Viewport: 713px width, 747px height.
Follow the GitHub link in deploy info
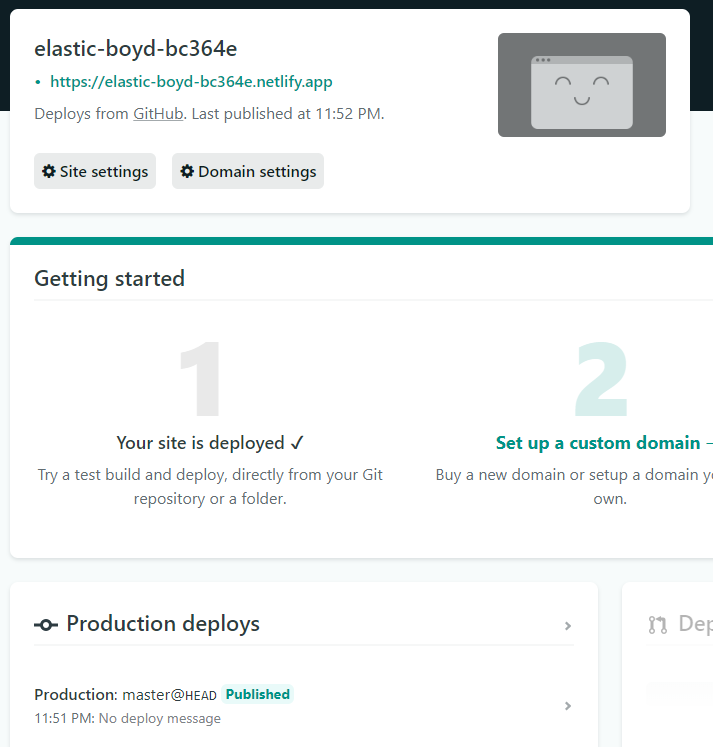point(158,114)
